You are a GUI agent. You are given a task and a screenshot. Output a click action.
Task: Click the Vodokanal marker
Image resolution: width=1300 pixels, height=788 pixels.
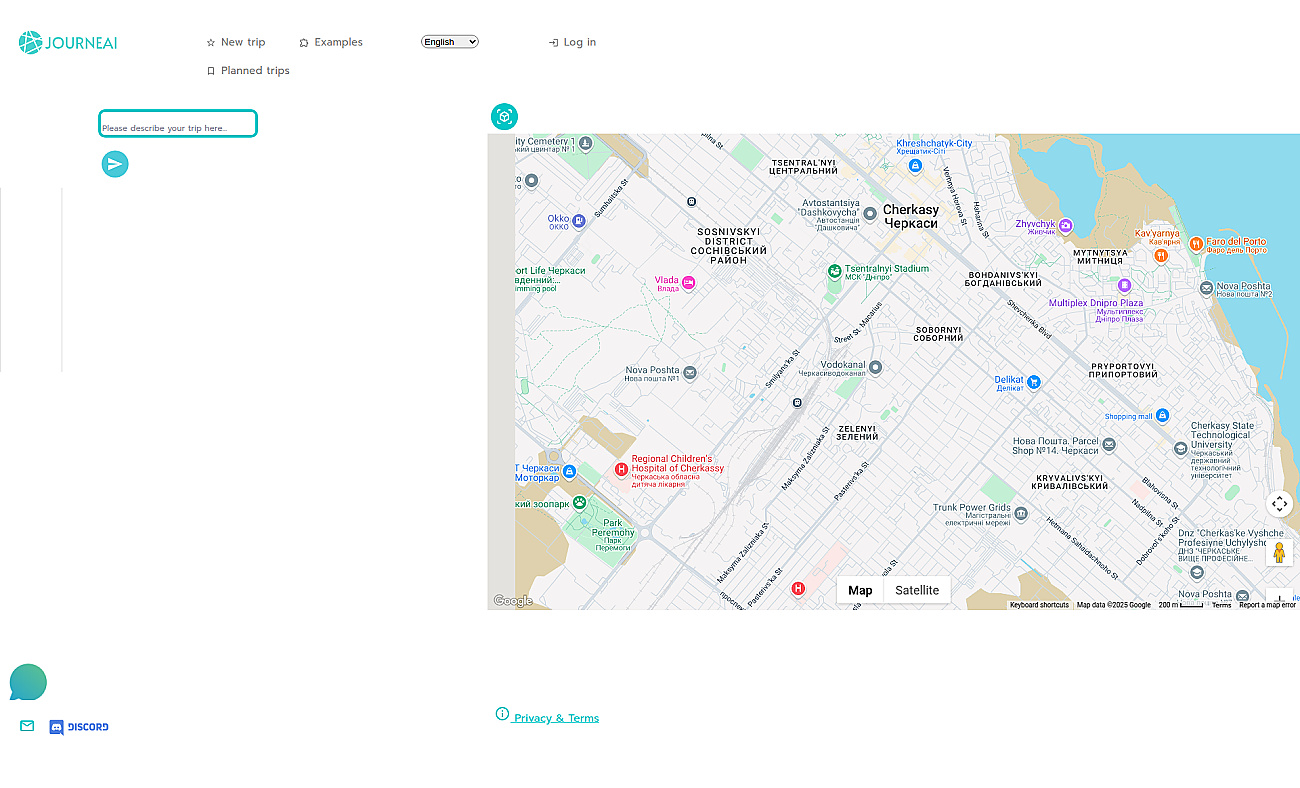tap(876, 367)
